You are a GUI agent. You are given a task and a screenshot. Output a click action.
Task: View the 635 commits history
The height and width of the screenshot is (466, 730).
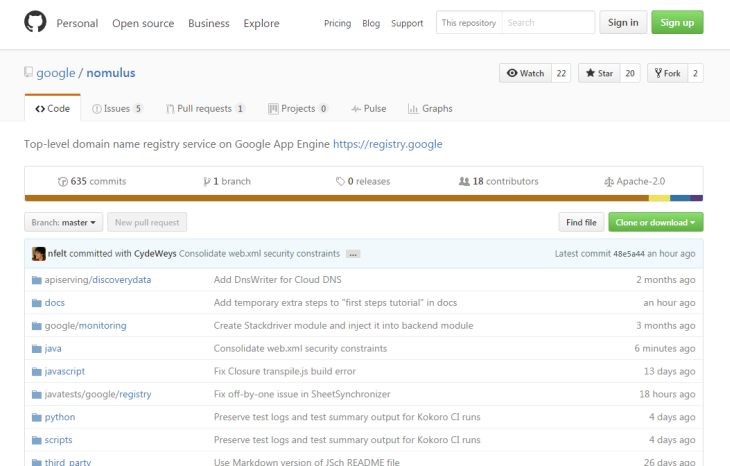(x=92, y=181)
